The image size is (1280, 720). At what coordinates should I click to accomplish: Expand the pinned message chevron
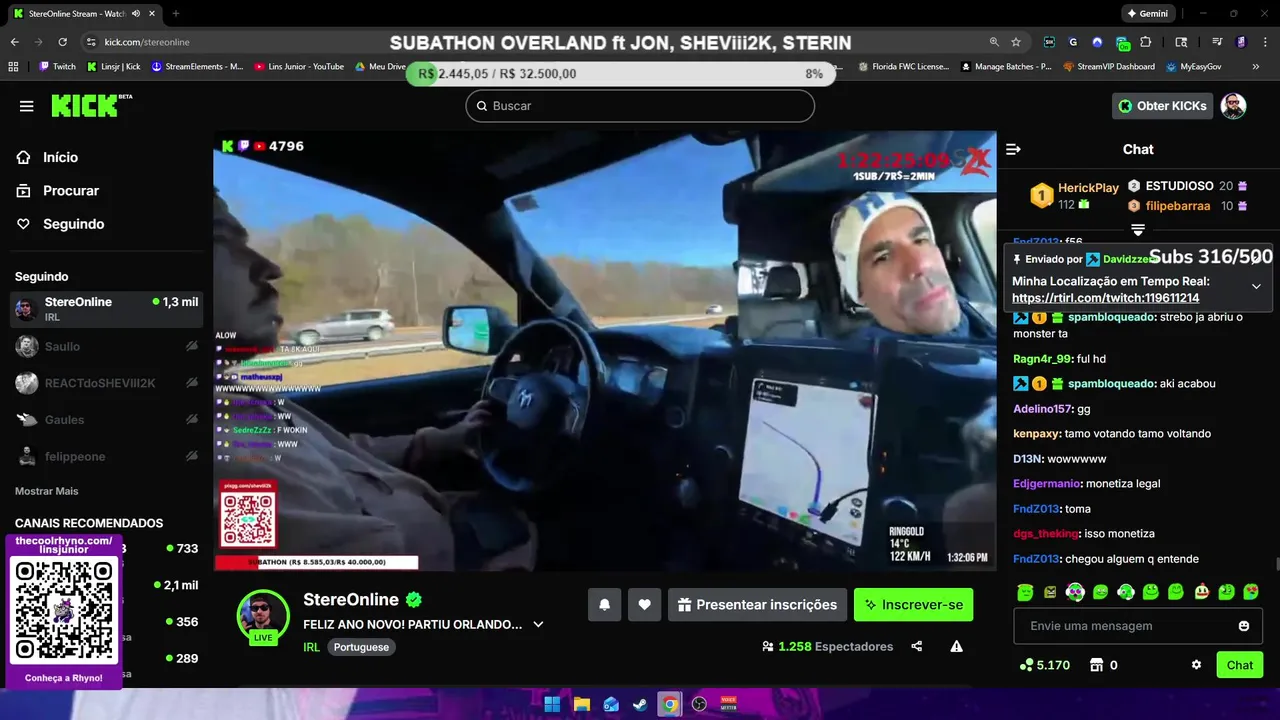pos(1256,286)
